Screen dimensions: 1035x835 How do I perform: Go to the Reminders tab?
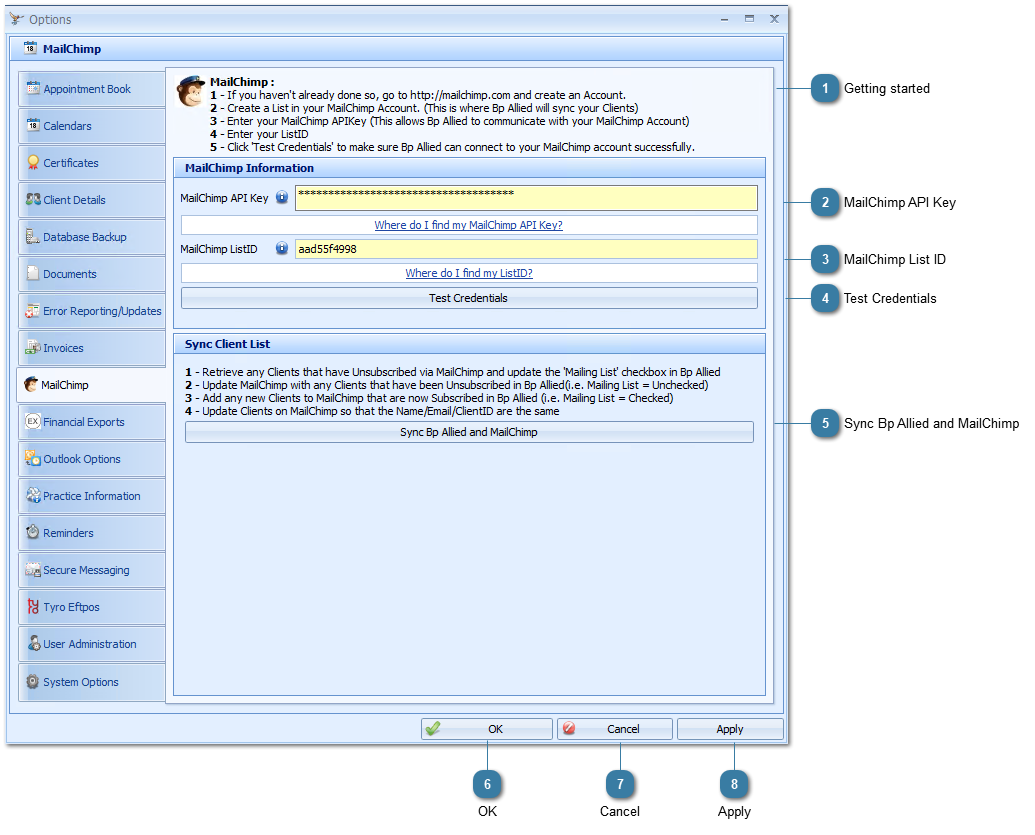pos(92,533)
